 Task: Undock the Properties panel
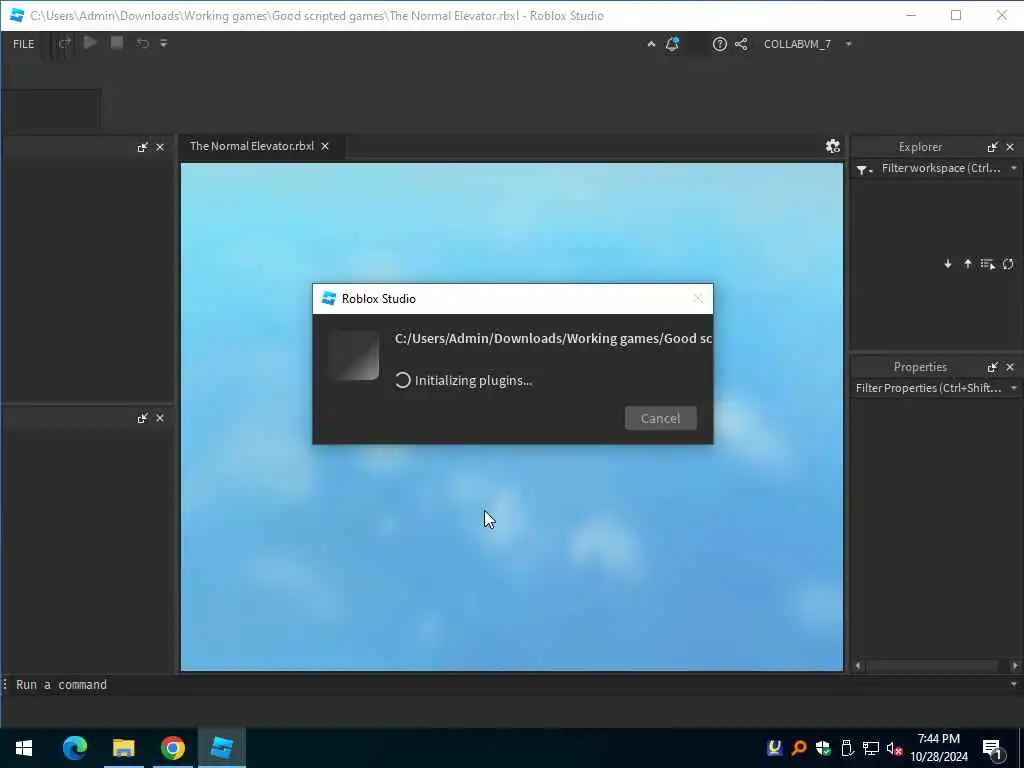(x=993, y=368)
